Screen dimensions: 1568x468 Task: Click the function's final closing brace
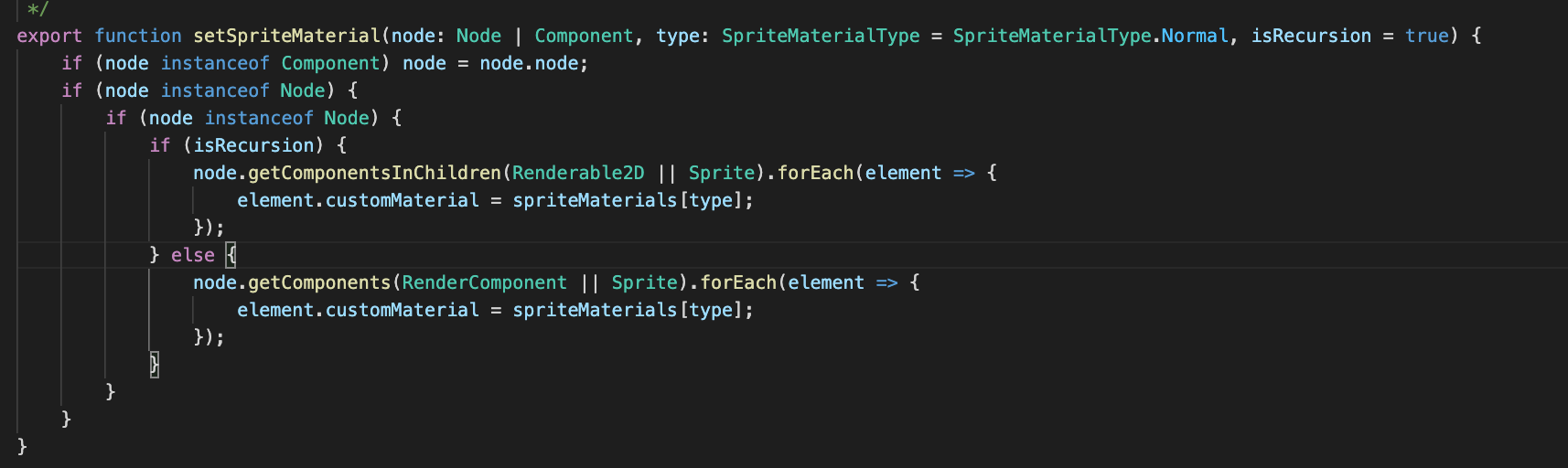(x=22, y=446)
